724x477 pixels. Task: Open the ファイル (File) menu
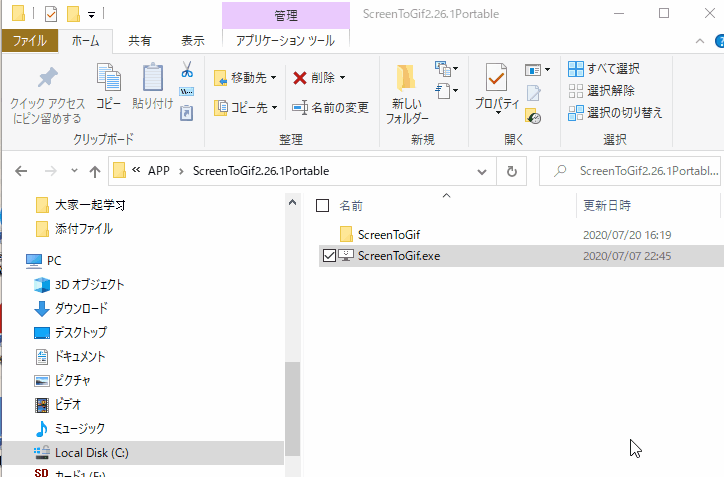coord(30,41)
